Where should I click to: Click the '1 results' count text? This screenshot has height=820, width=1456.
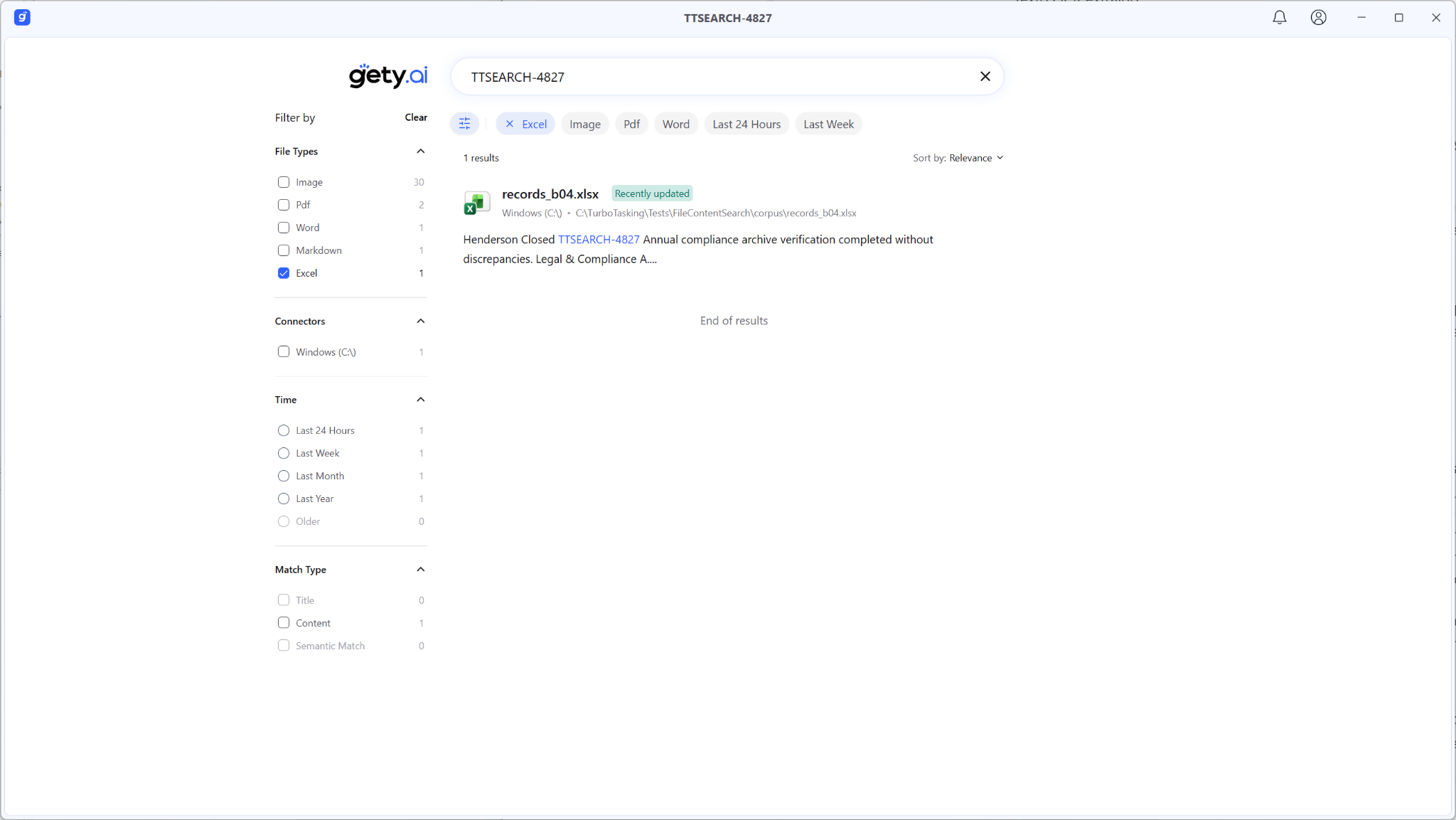481,158
